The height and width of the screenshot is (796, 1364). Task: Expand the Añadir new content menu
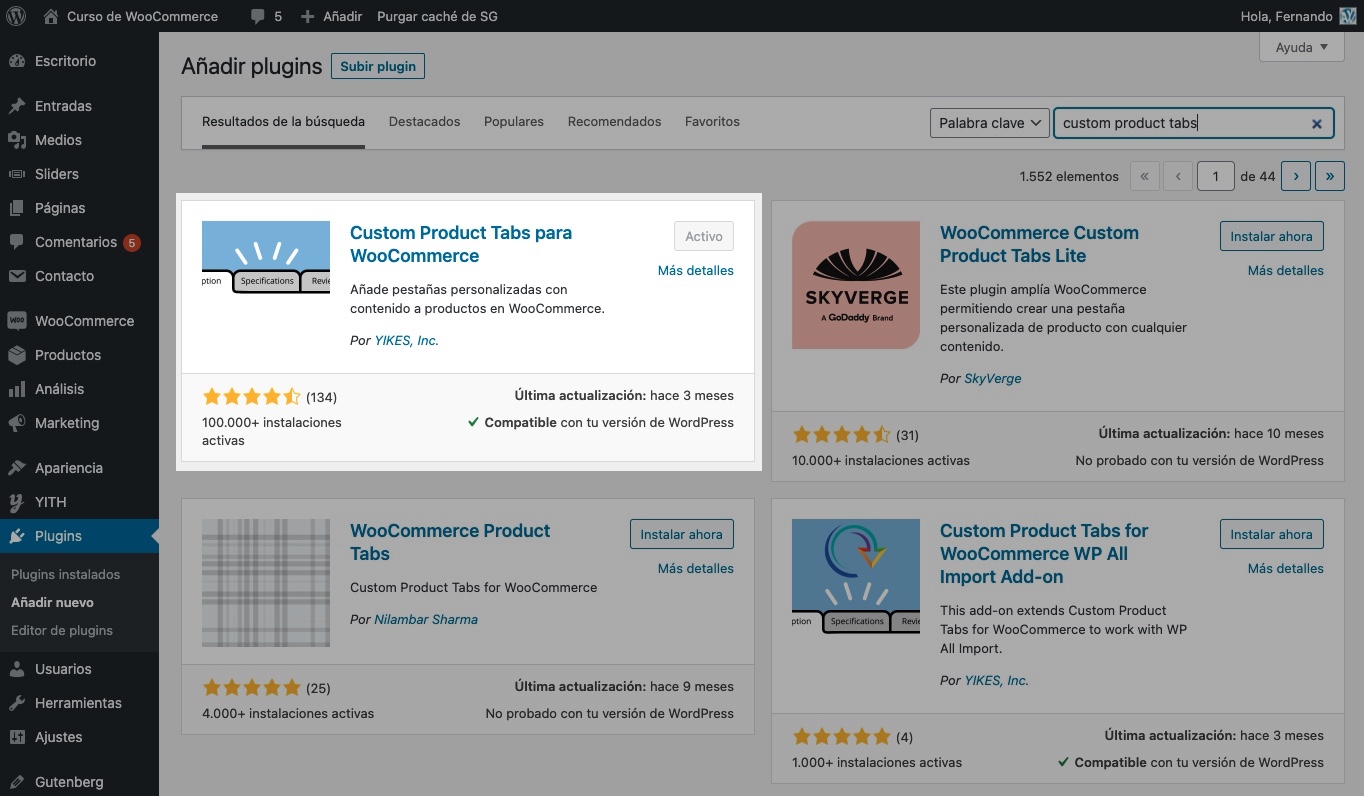click(331, 16)
